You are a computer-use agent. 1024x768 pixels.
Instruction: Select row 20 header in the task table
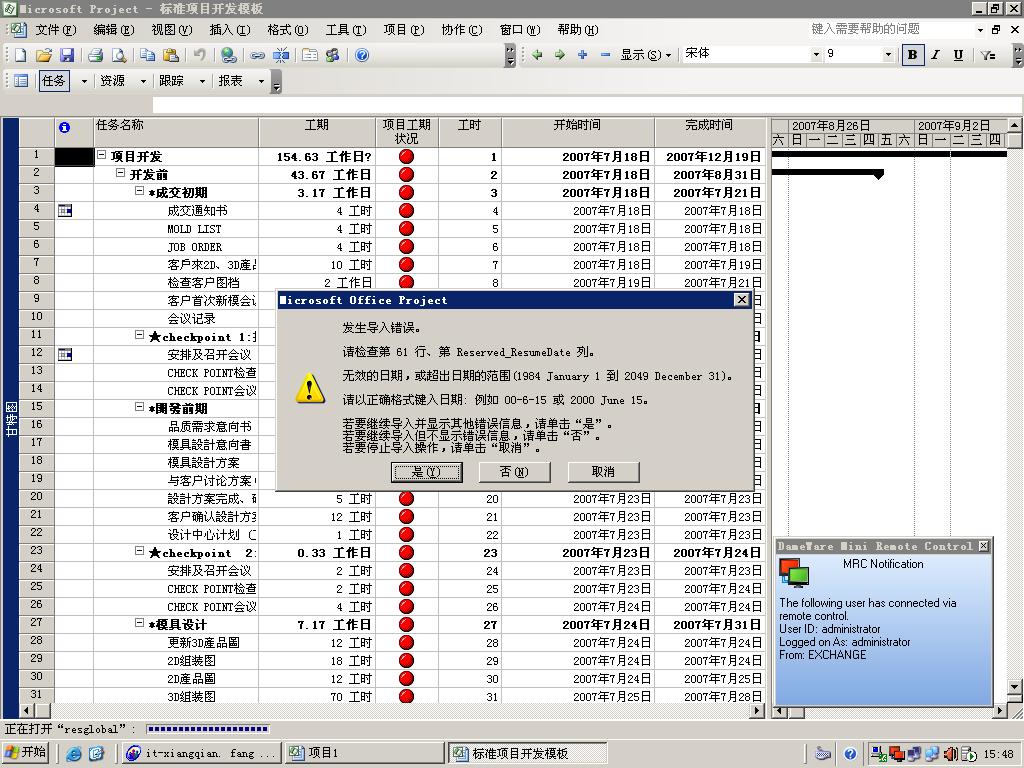pyautogui.click(x=37, y=496)
